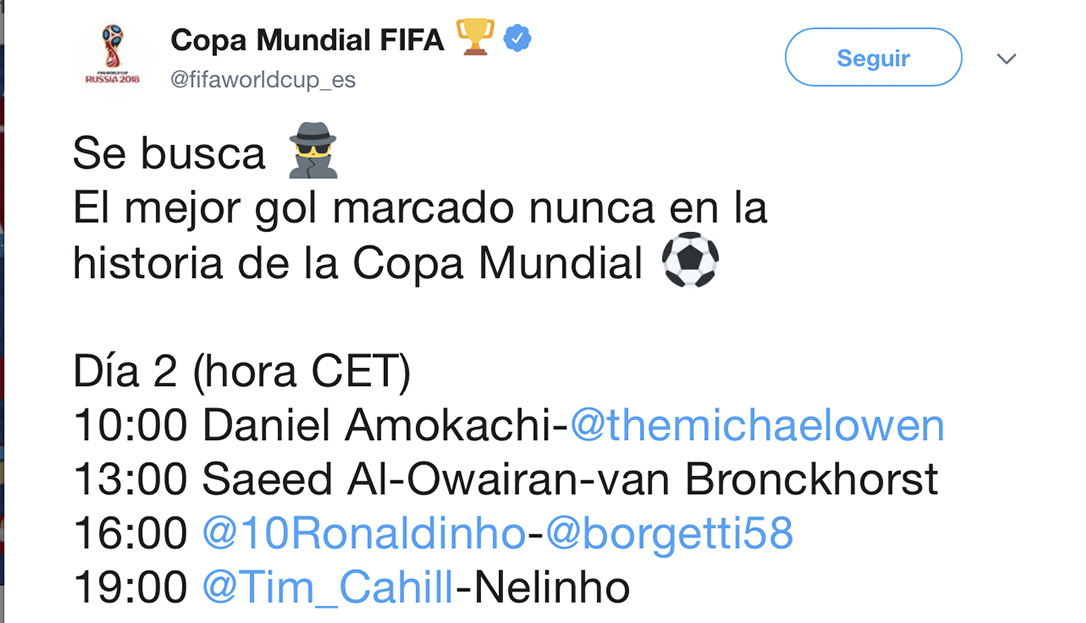Click the detective emoji after Se busca

click(312, 154)
